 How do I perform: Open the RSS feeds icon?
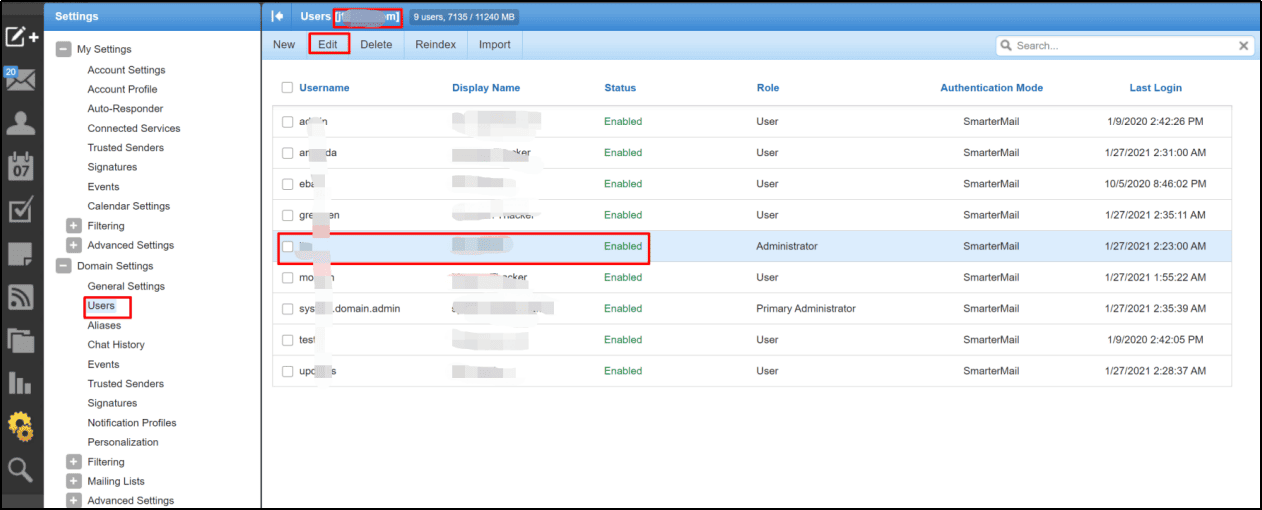pos(21,296)
